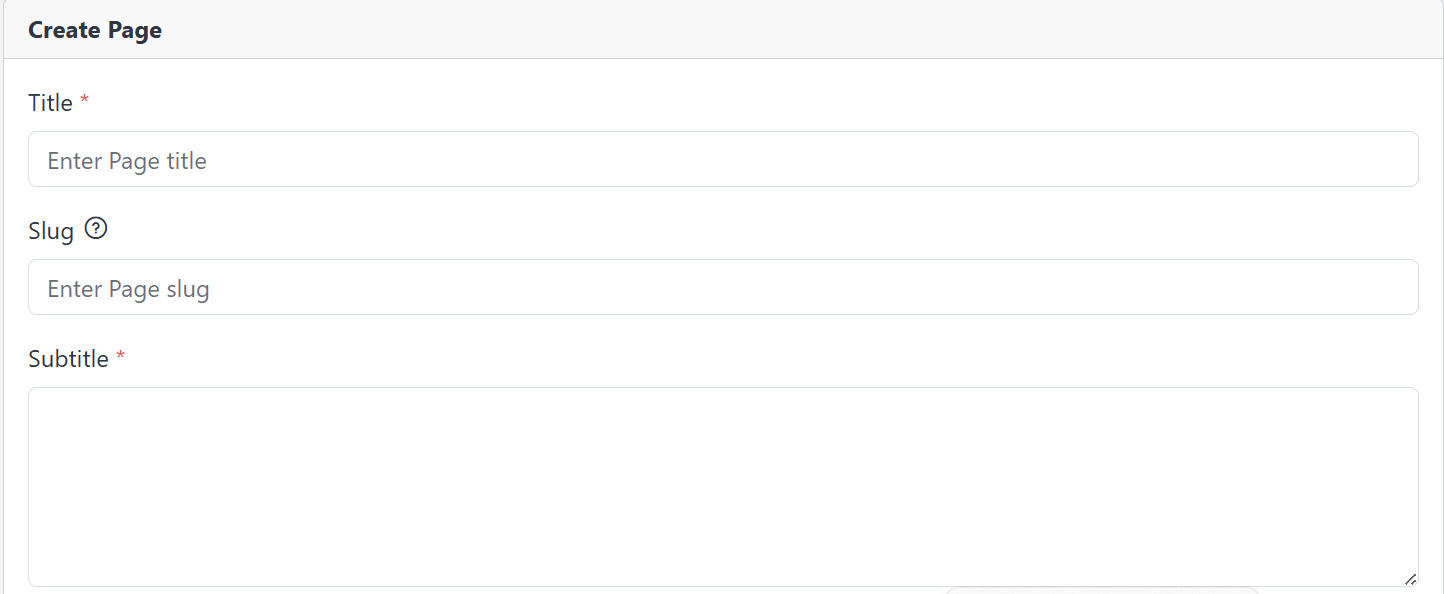Screen dimensions: 1444x594
Task: Click the "Enter Page title" placeholder text
Action: (127, 161)
